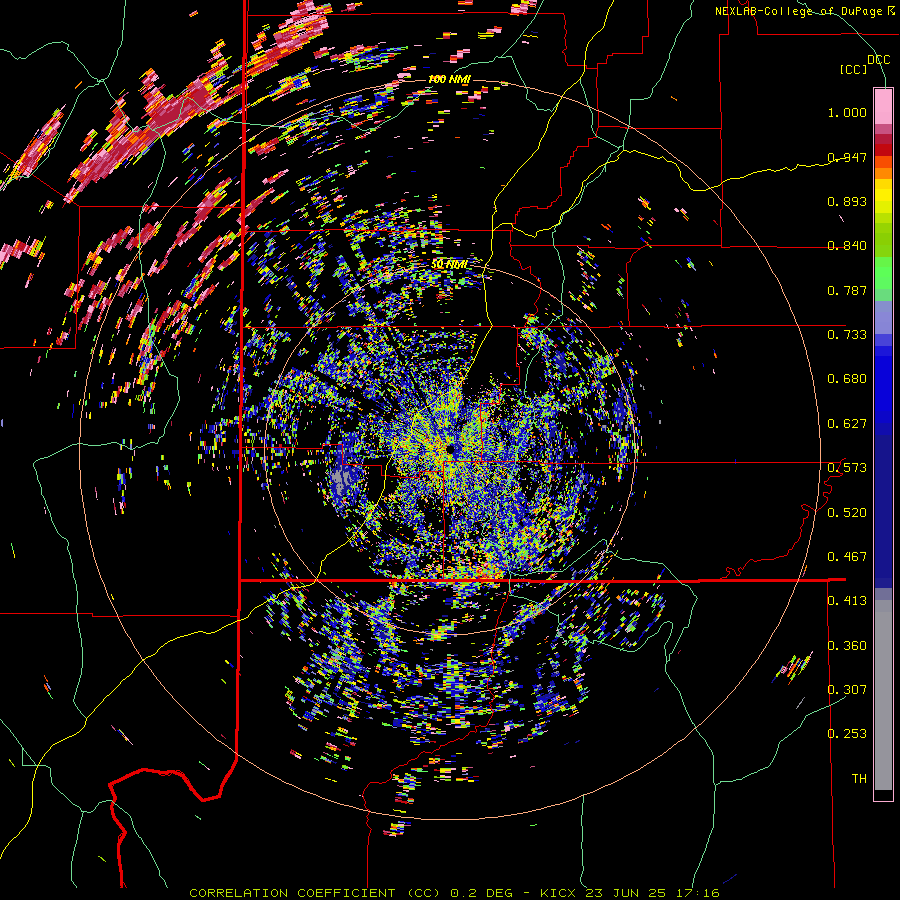Click the 0.573 scale value
Screen dimensions: 900x900
click(847, 468)
